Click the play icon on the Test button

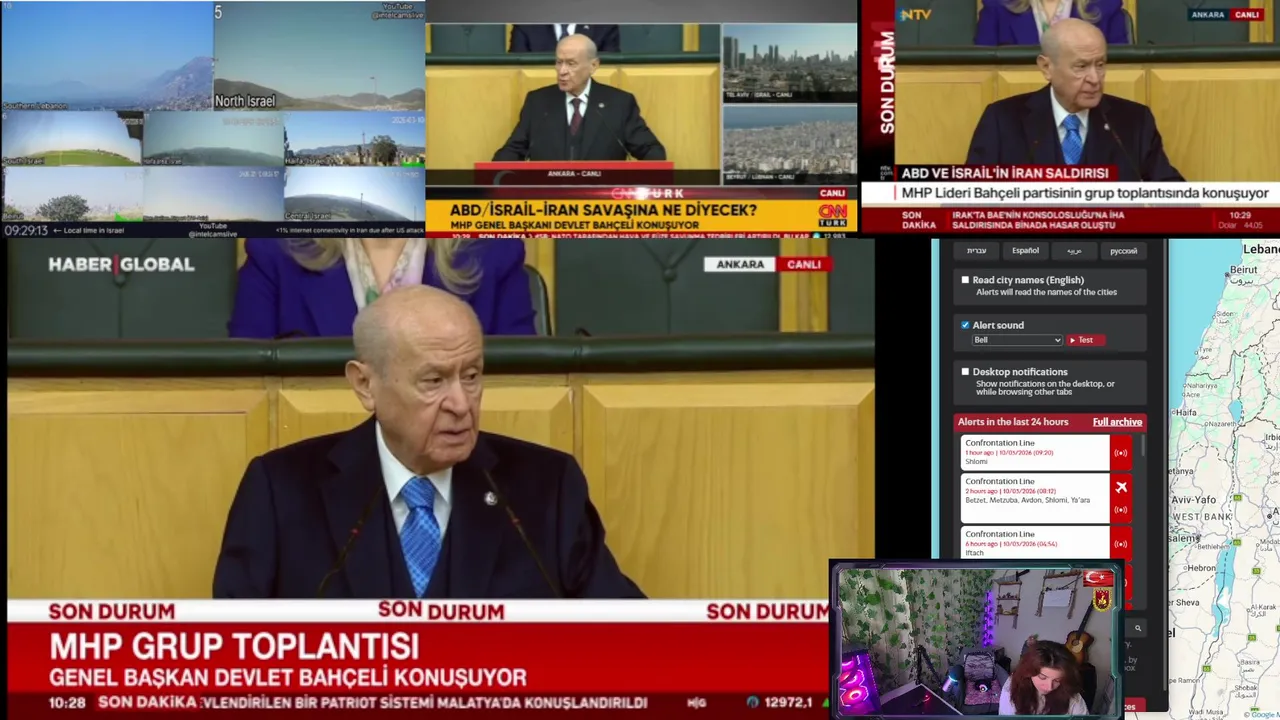1072,340
